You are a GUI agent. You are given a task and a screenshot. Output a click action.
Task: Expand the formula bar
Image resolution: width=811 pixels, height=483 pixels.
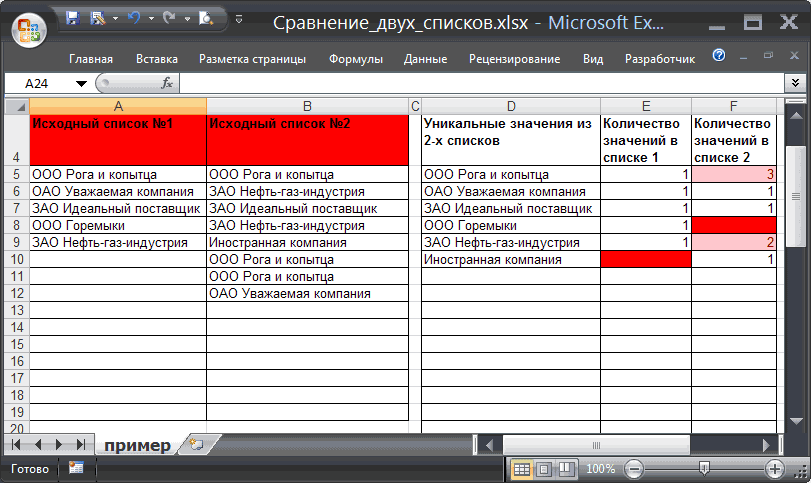pos(798,84)
